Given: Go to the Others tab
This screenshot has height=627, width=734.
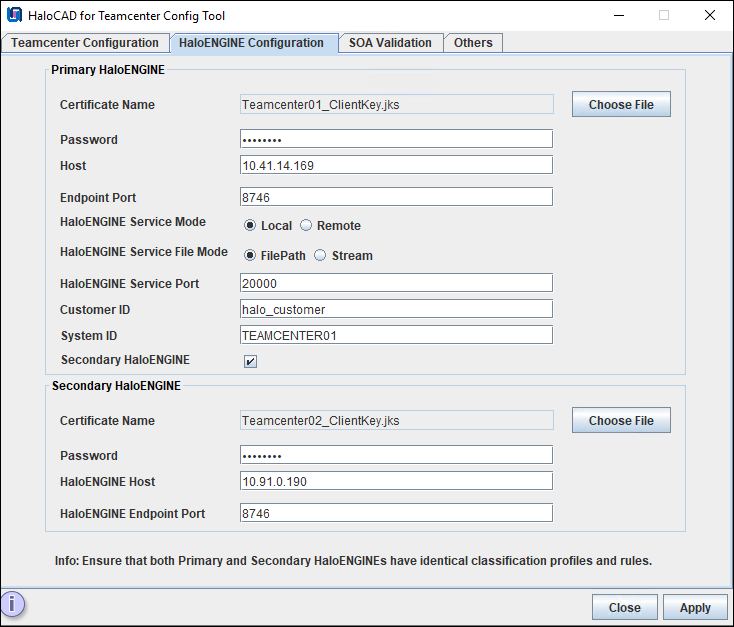Looking at the screenshot, I should coord(473,43).
